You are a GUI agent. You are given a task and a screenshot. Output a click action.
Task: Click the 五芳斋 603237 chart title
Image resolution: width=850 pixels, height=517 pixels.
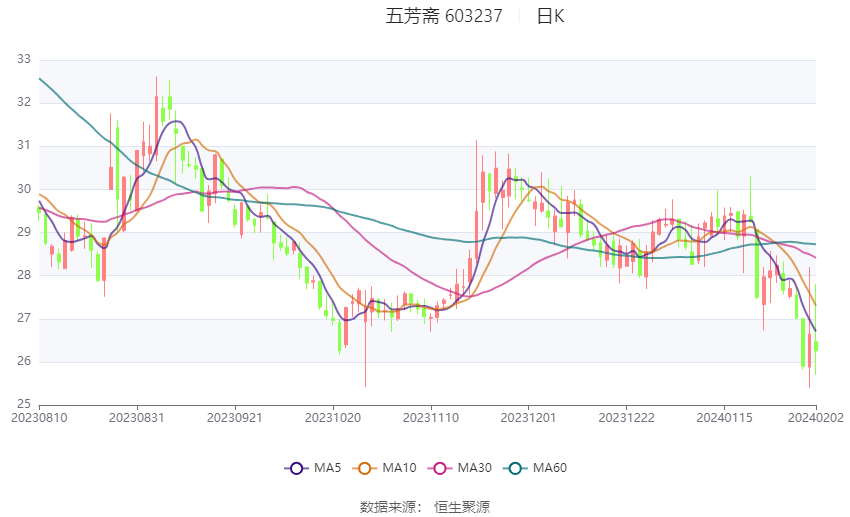pyautogui.click(x=444, y=16)
